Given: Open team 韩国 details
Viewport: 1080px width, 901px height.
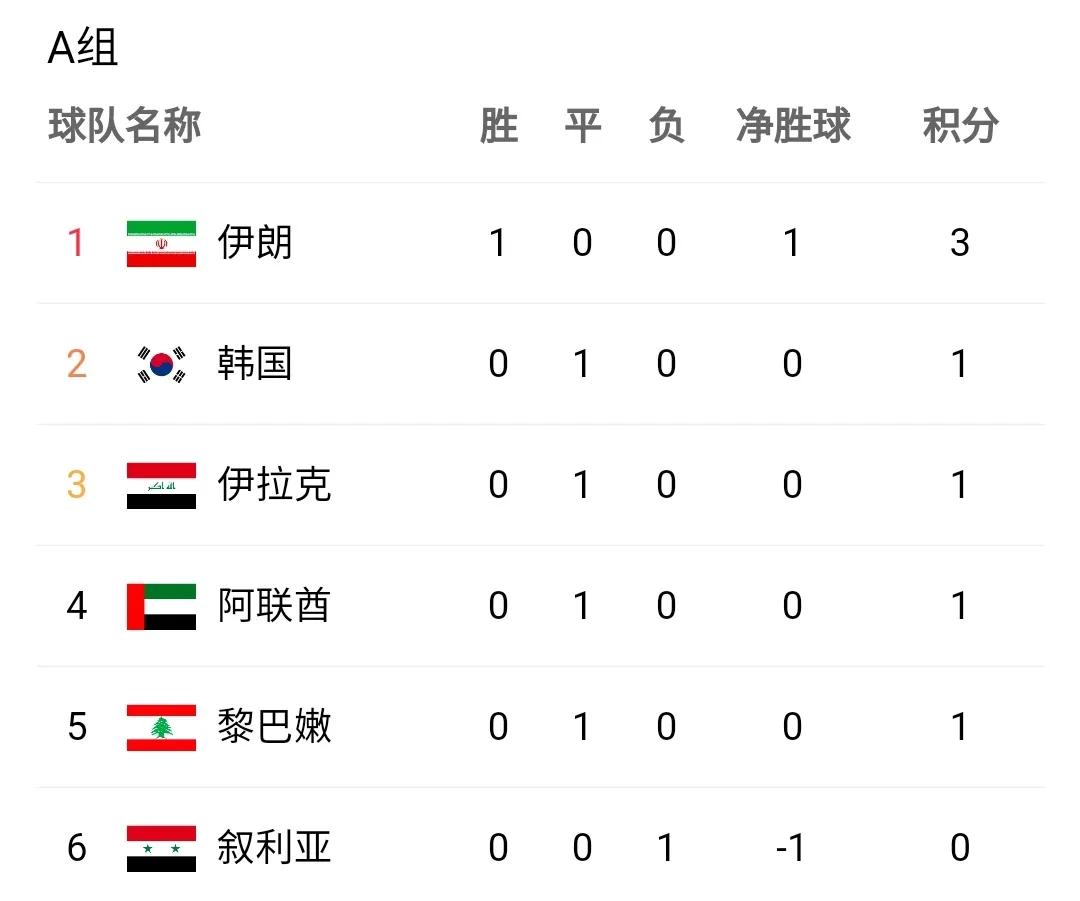Looking at the screenshot, I should coord(256,364).
